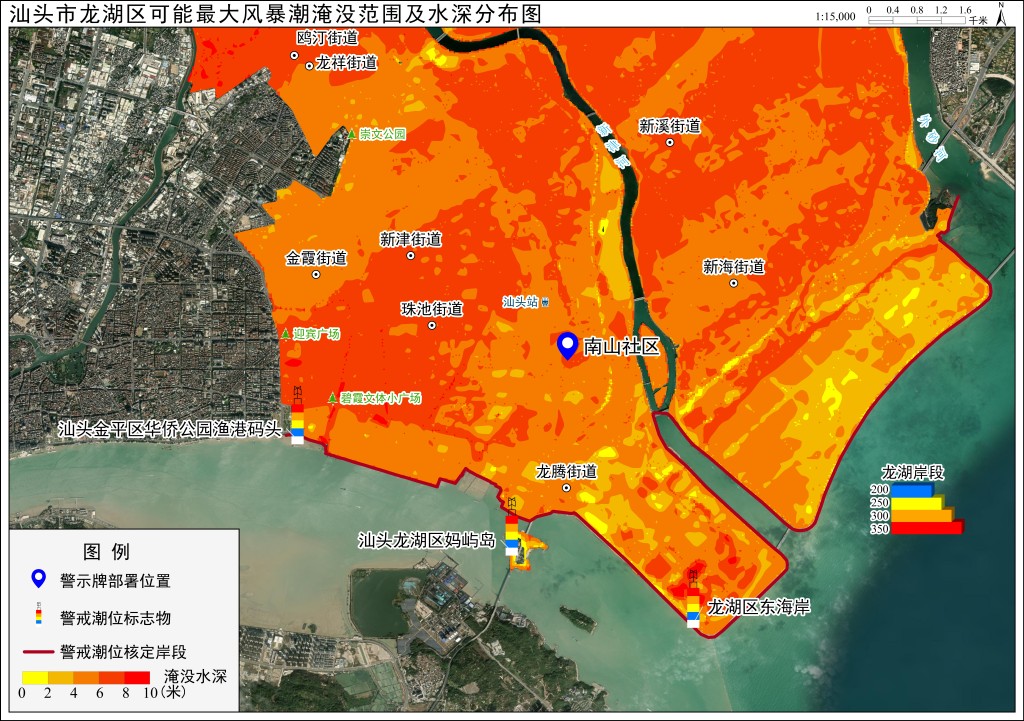This screenshot has width=1024, height=721.
Task: Click the 崇文公园 green label
Action: 383,134
